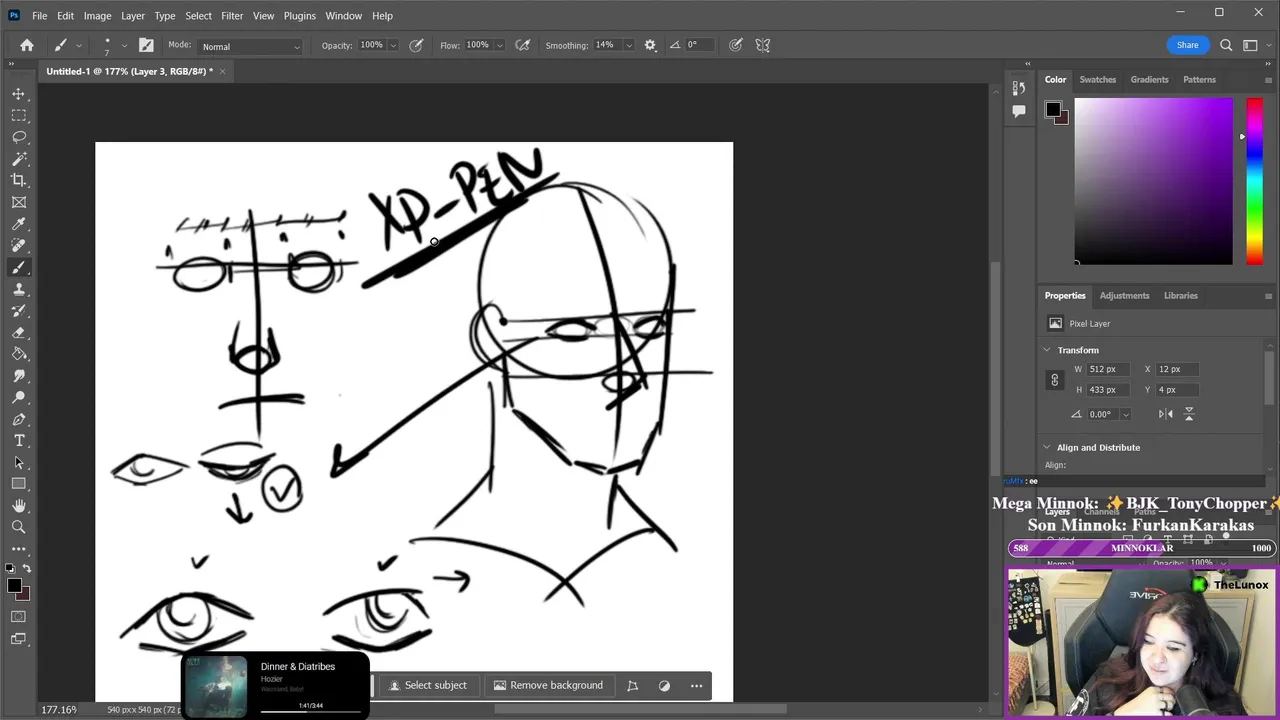1280x720 pixels.
Task: Click the Share button
Action: click(x=1187, y=45)
